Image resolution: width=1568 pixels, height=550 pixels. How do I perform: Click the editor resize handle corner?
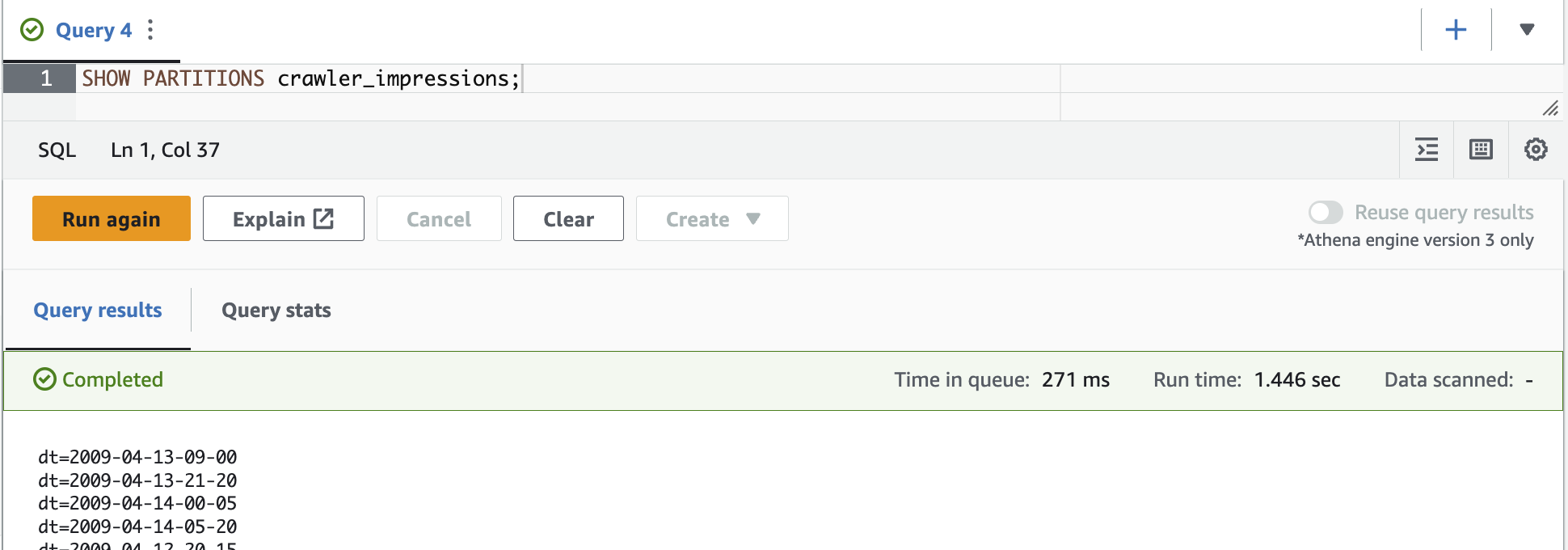[1550, 108]
